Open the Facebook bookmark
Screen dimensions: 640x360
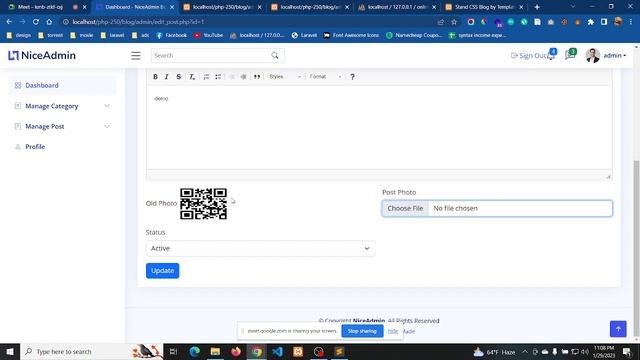click(x=171, y=35)
